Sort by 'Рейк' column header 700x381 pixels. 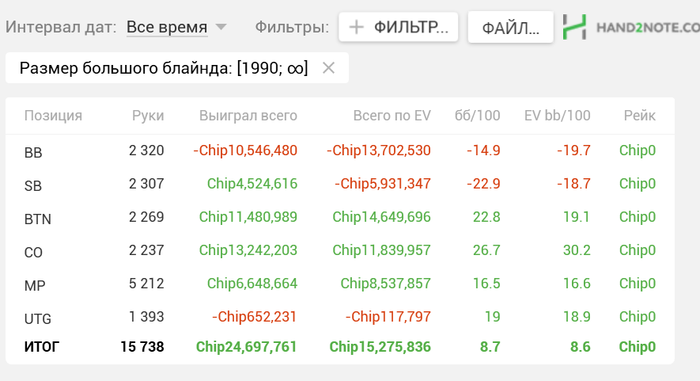[x=639, y=116]
